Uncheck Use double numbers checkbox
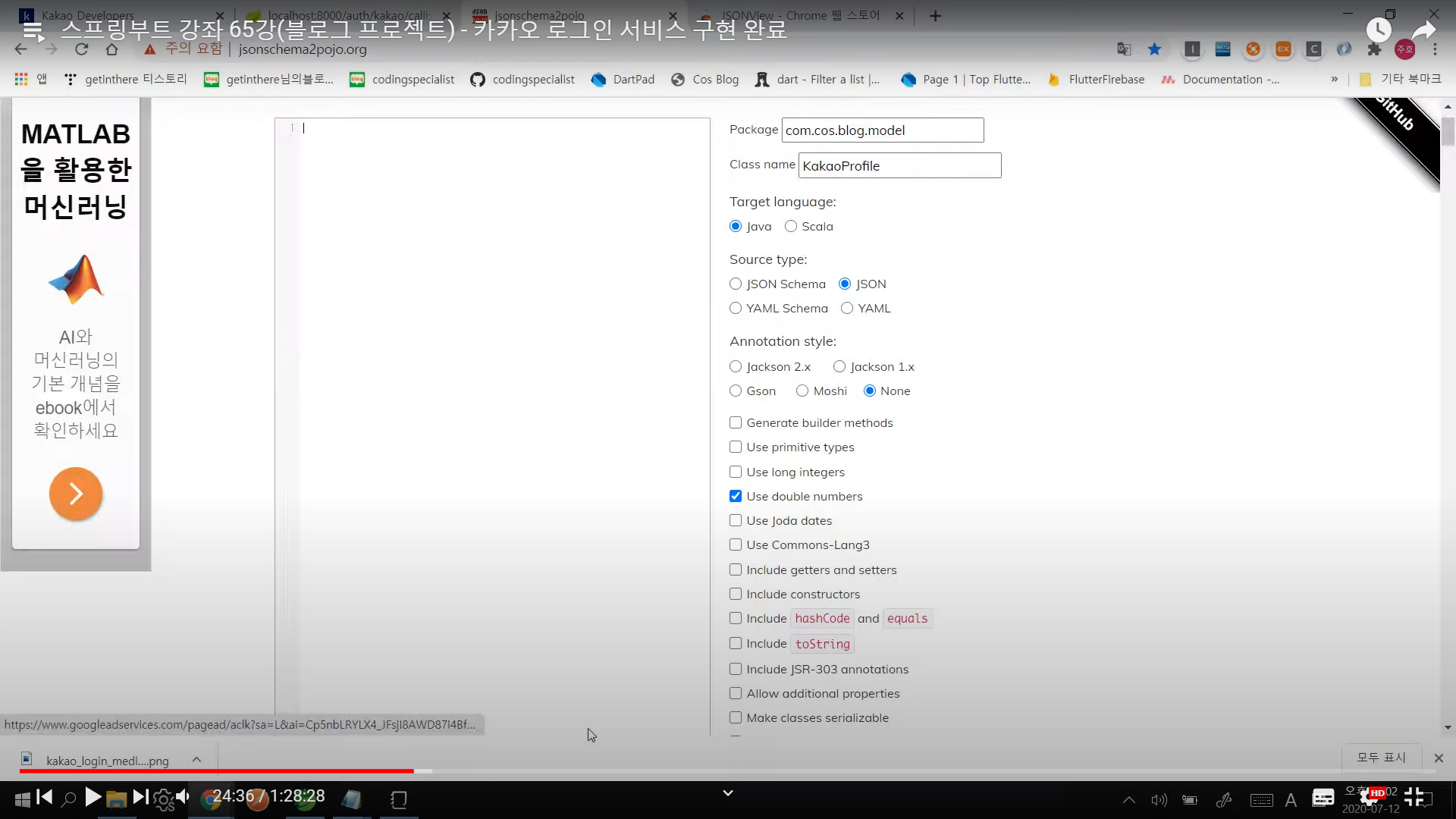This screenshot has height=819, width=1456. (736, 496)
